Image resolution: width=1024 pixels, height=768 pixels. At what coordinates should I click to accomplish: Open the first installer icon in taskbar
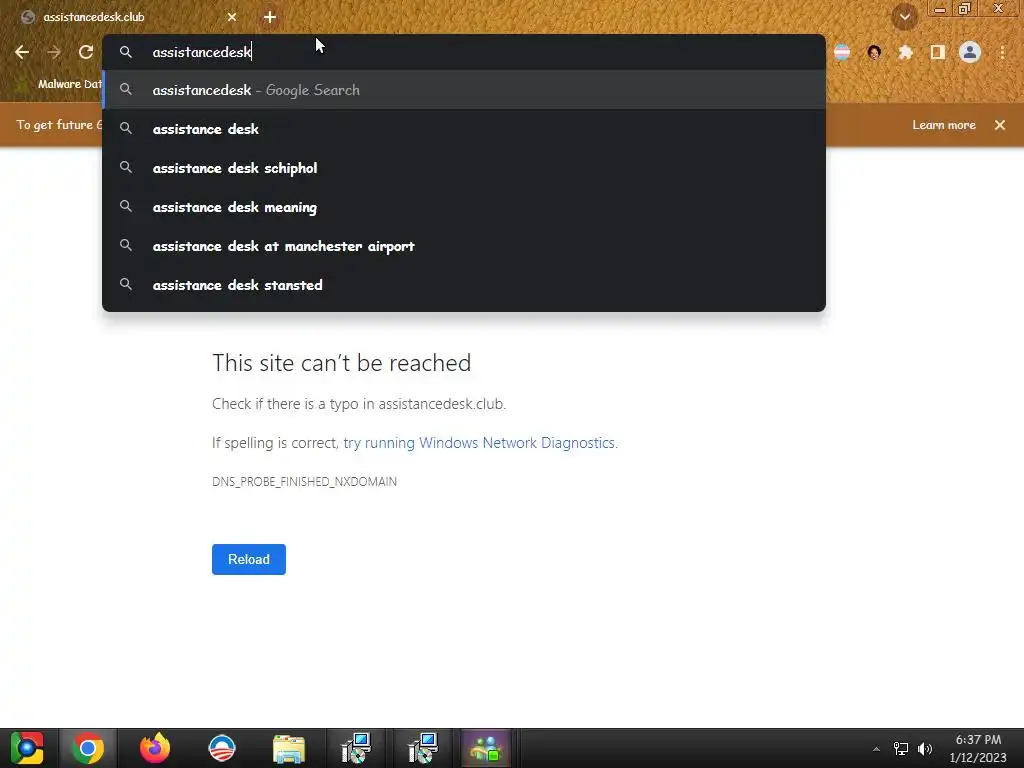pyautogui.click(x=356, y=748)
